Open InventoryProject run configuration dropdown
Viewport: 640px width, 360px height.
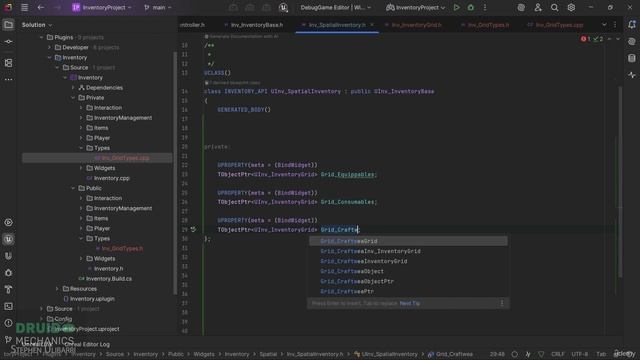[416, 7]
